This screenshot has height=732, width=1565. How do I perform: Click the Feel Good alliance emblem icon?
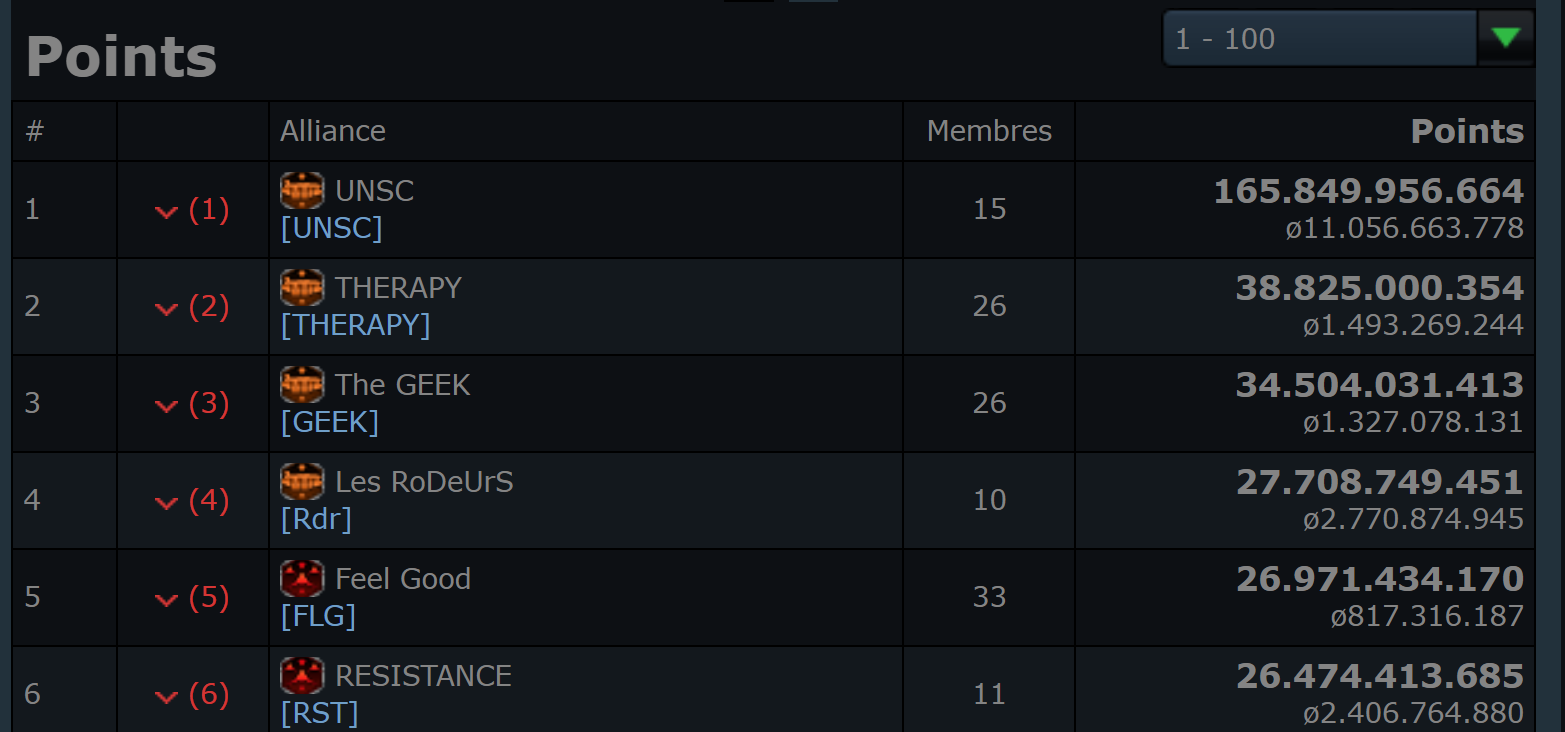click(x=302, y=578)
